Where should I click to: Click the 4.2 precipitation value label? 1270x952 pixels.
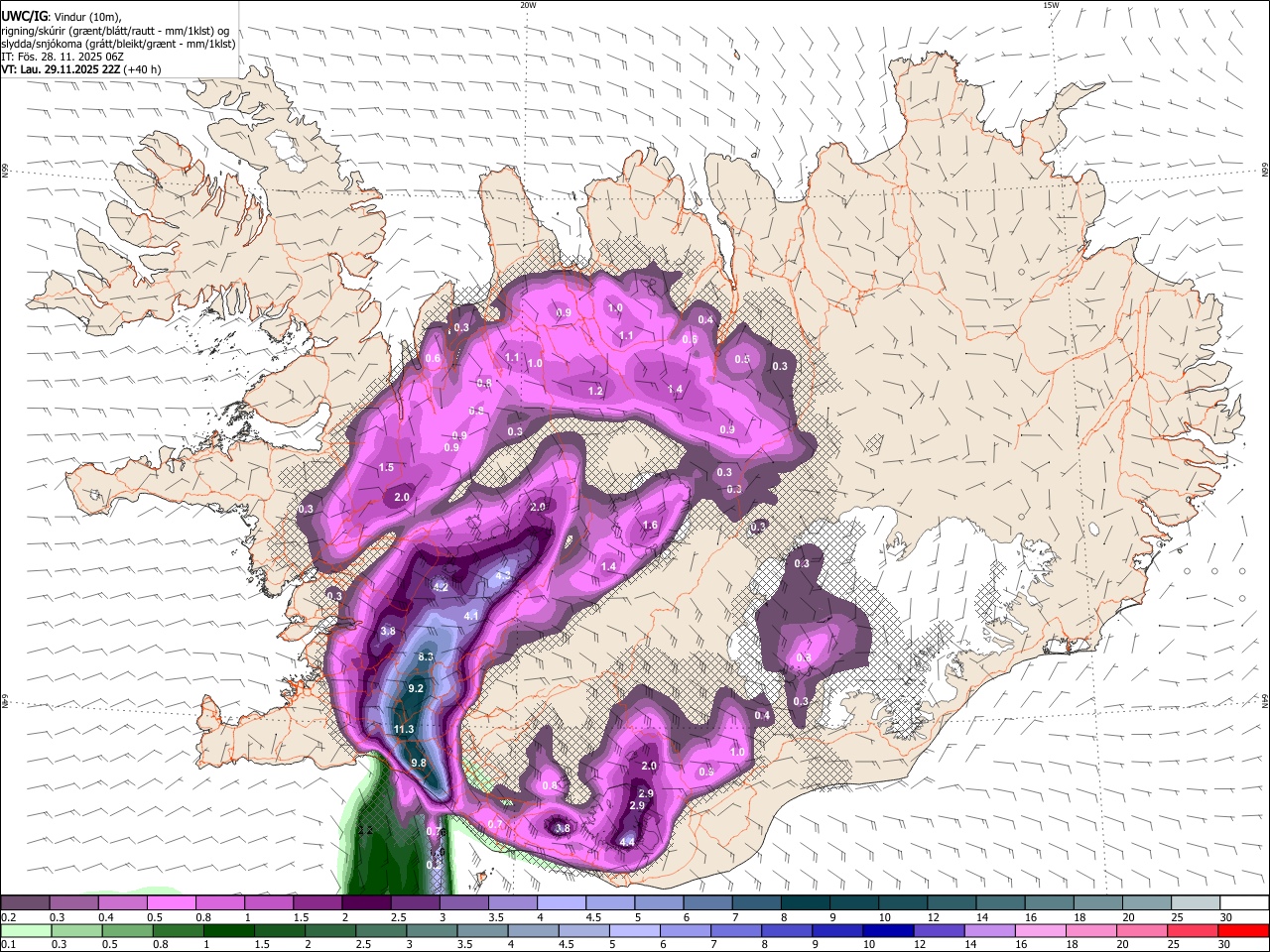[x=442, y=587]
